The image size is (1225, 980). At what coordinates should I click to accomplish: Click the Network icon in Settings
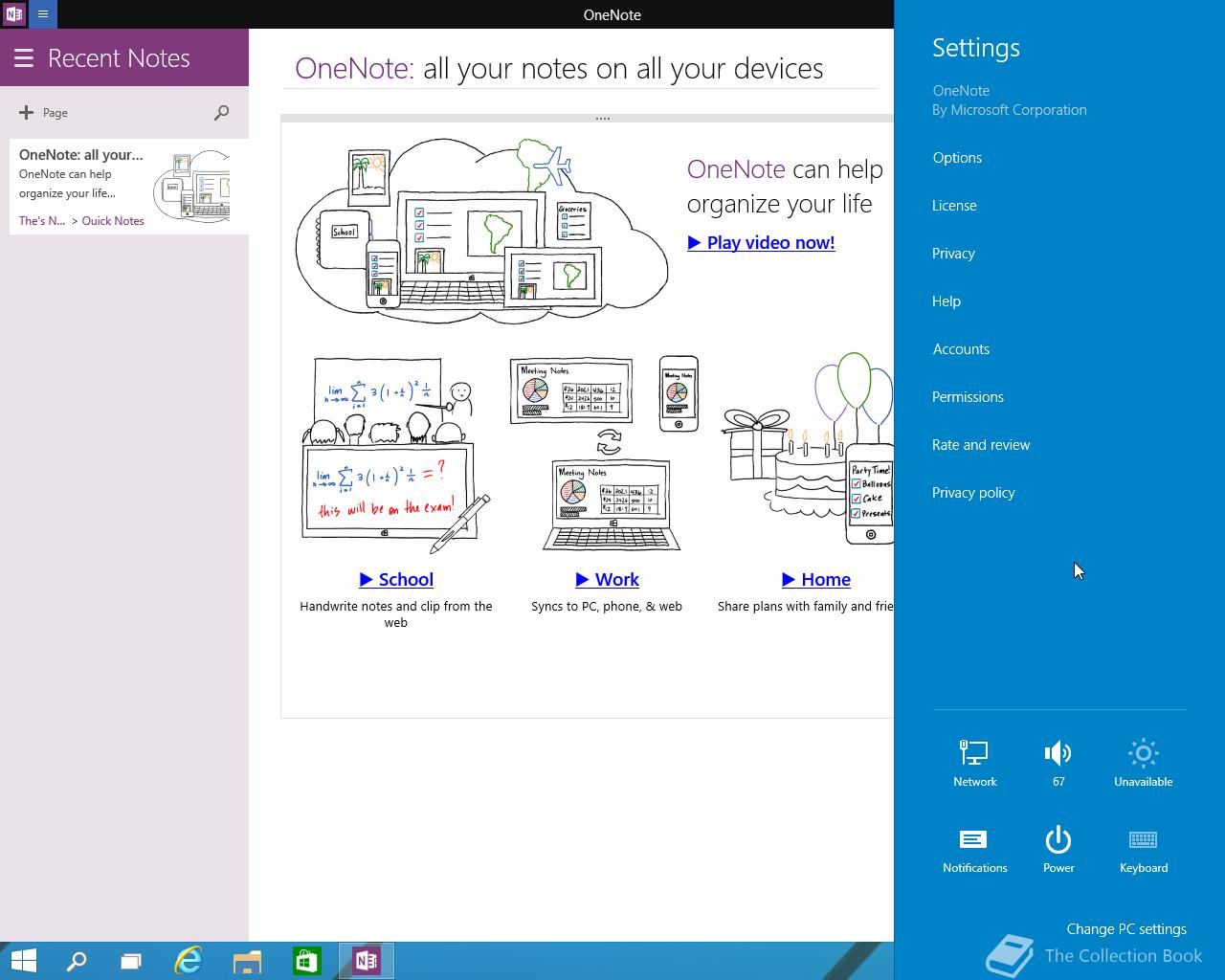coord(974,763)
